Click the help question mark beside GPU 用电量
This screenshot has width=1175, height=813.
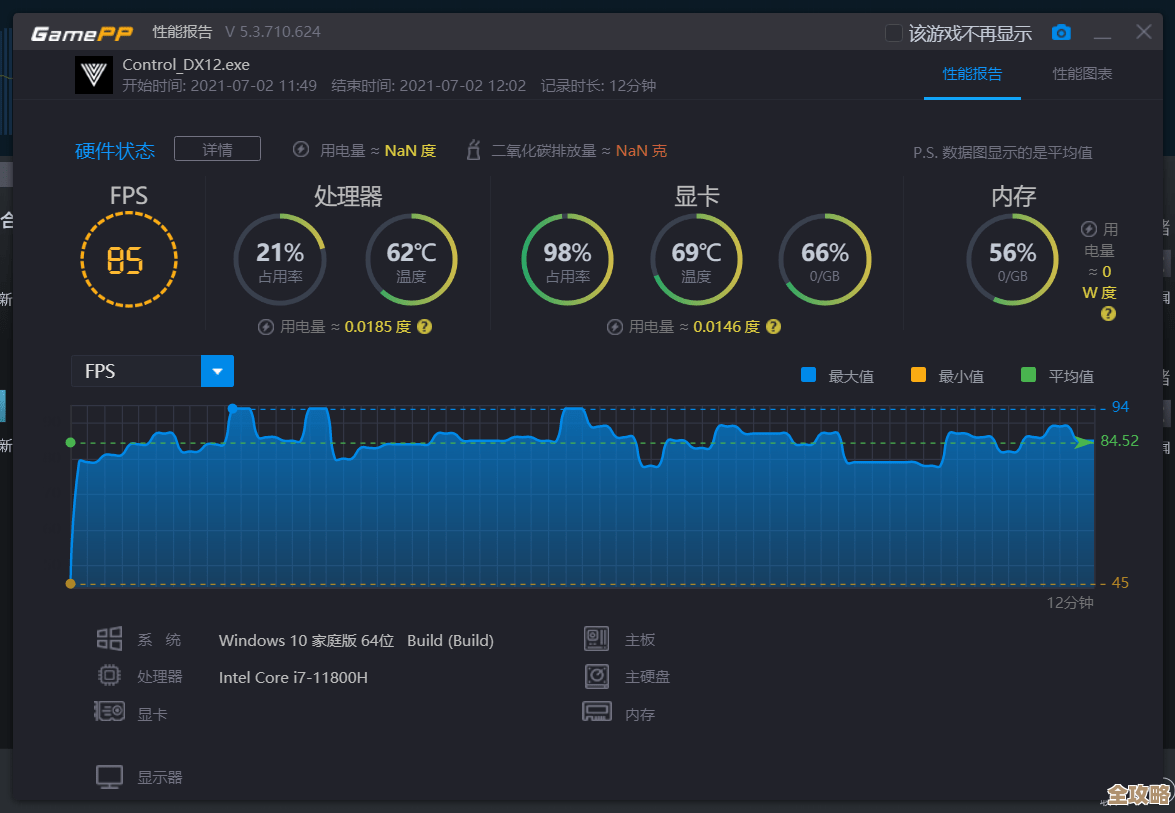pyautogui.click(x=773, y=326)
